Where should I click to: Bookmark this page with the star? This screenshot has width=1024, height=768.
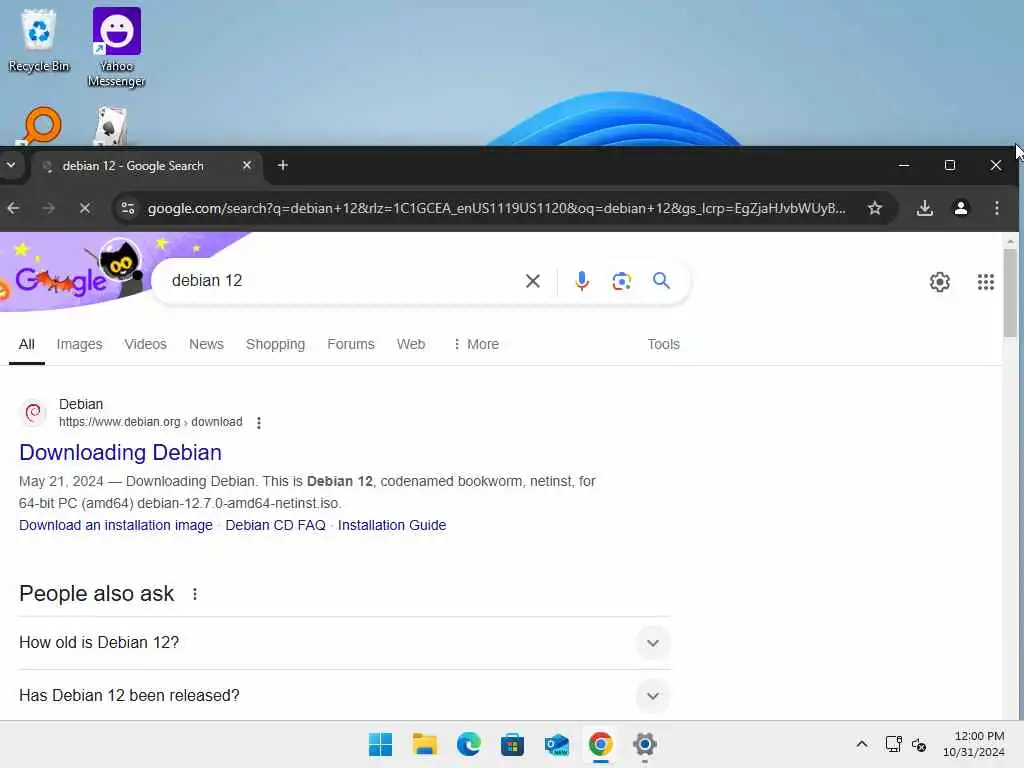pyautogui.click(x=875, y=208)
